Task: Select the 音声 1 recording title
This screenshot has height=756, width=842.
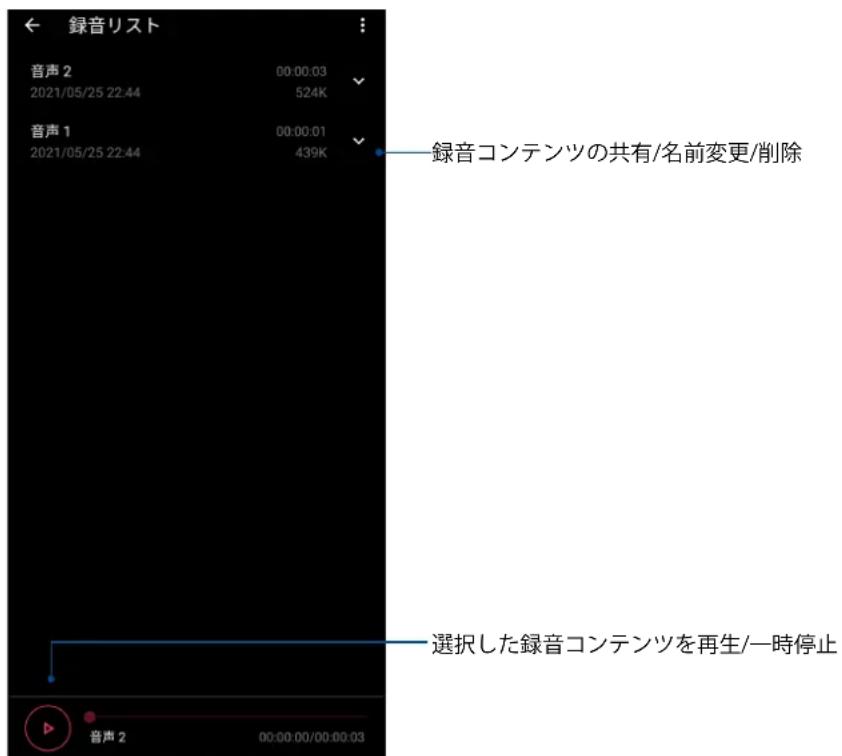Action: (50, 131)
